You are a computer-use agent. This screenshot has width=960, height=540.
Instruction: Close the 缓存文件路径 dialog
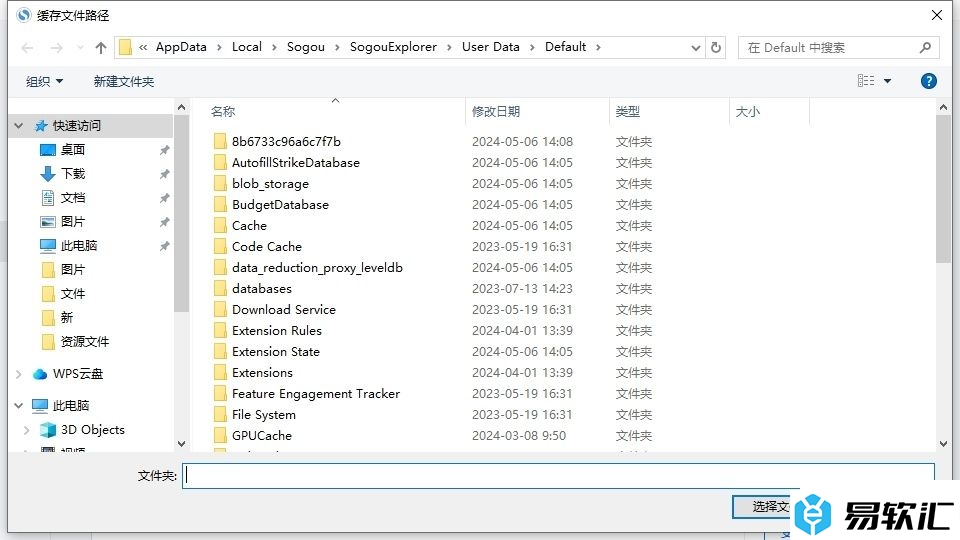pyautogui.click(x=937, y=15)
